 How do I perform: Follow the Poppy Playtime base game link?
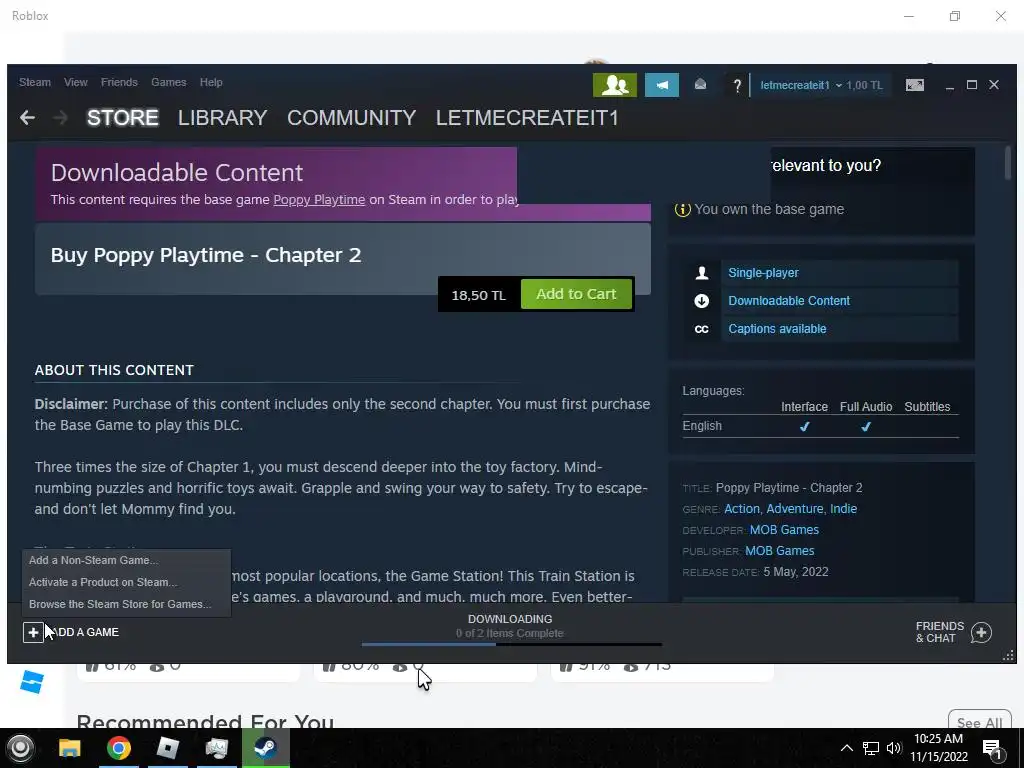click(x=319, y=200)
